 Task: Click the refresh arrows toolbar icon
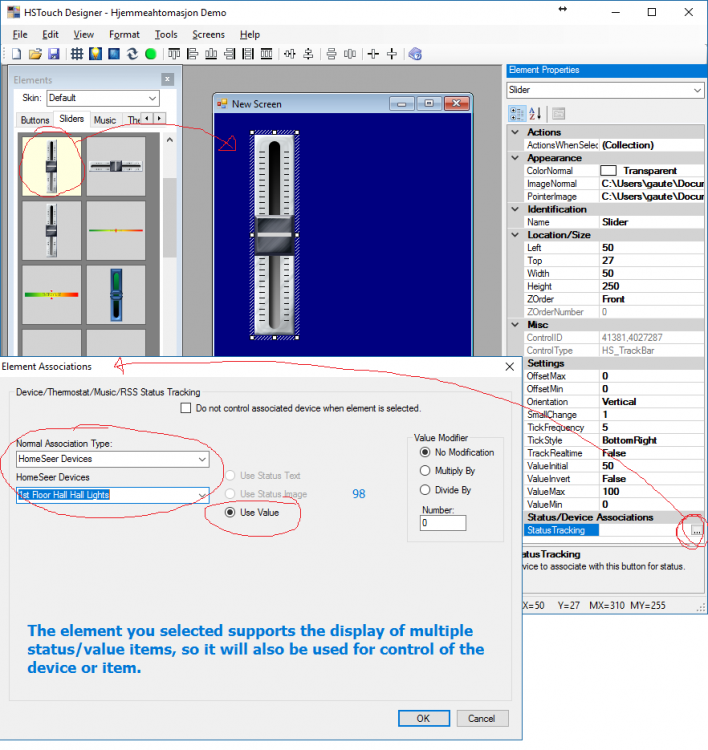pyautogui.click(x=132, y=54)
